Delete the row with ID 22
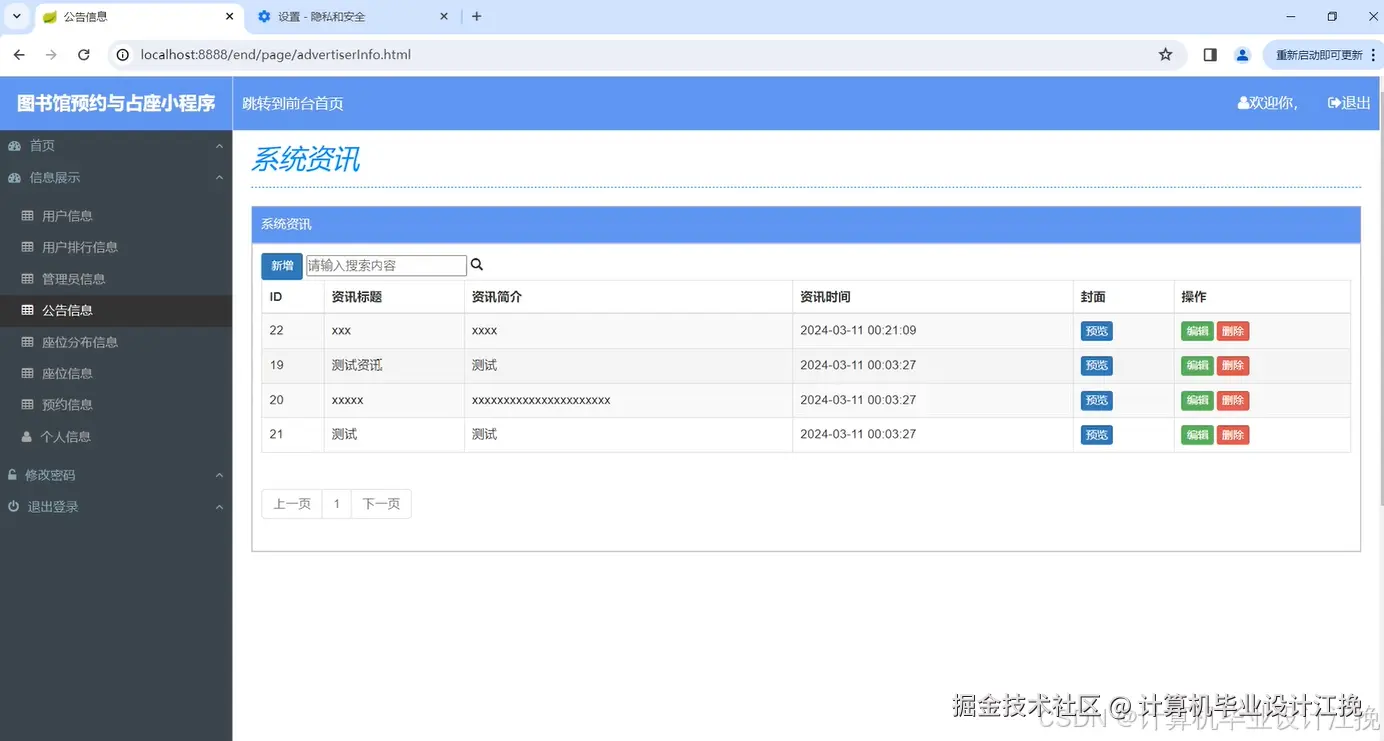1384x741 pixels. [1233, 331]
